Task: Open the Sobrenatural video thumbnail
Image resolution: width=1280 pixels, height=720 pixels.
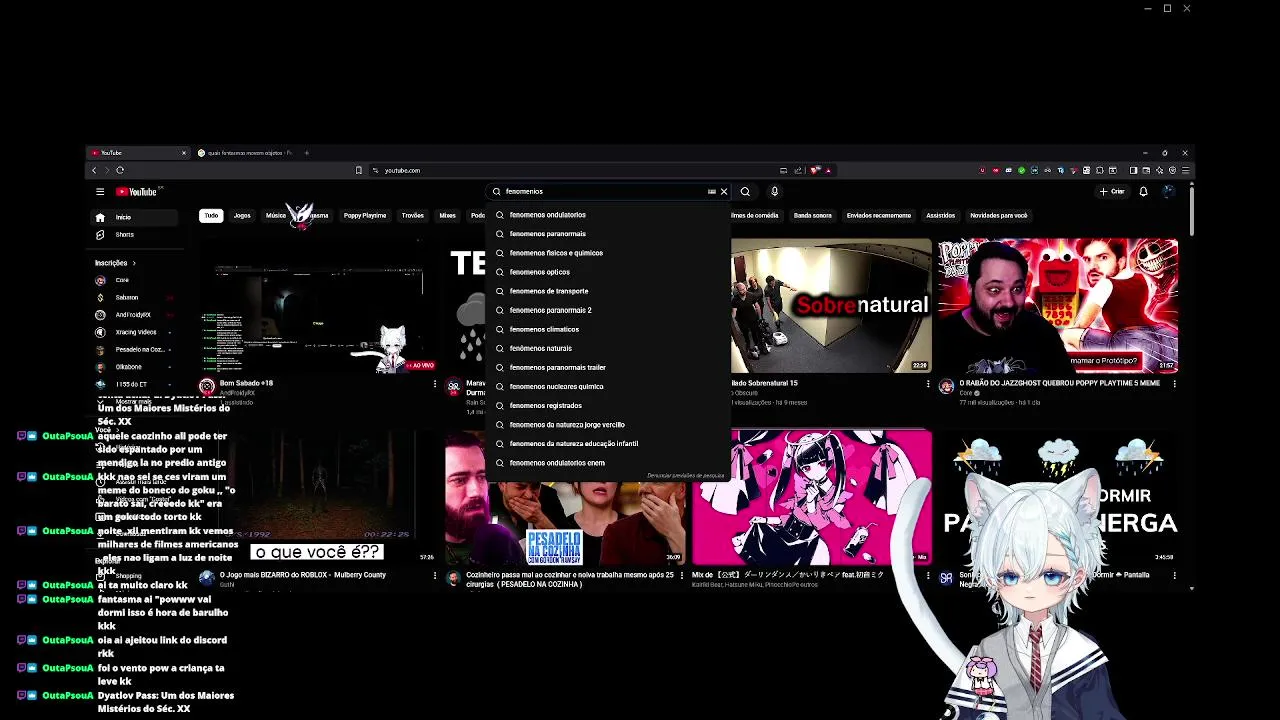Action: (831, 305)
